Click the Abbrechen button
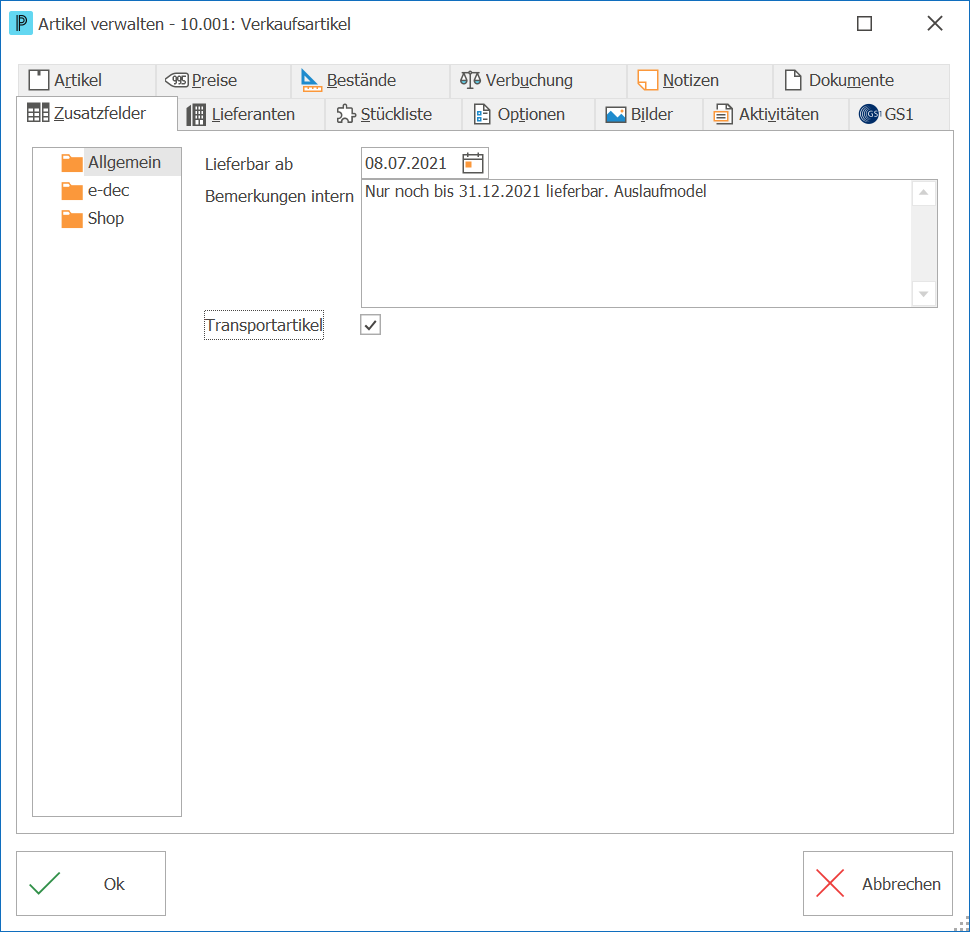The image size is (970, 932). point(877,883)
